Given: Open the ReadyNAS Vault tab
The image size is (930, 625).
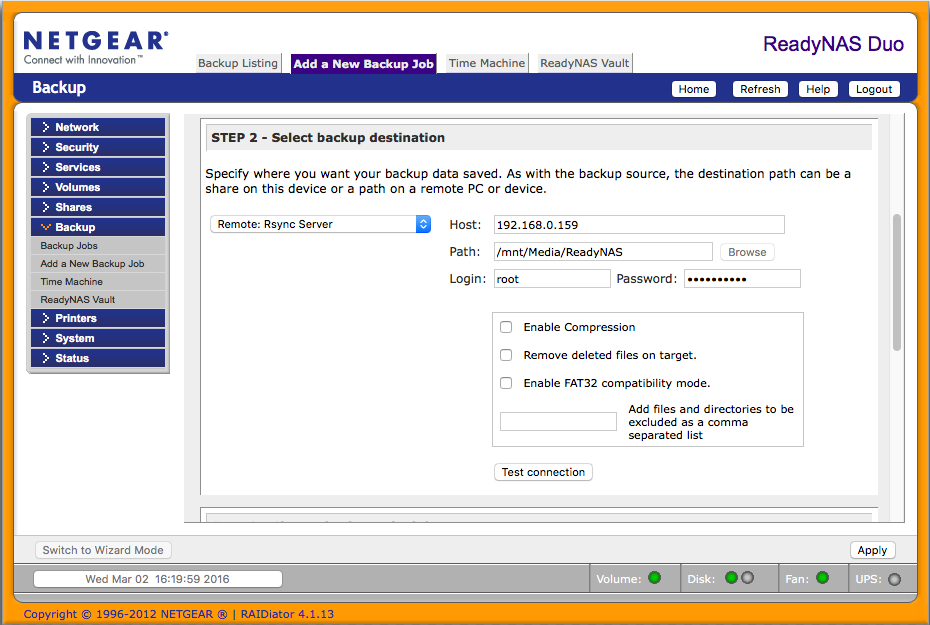Looking at the screenshot, I should coord(585,63).
